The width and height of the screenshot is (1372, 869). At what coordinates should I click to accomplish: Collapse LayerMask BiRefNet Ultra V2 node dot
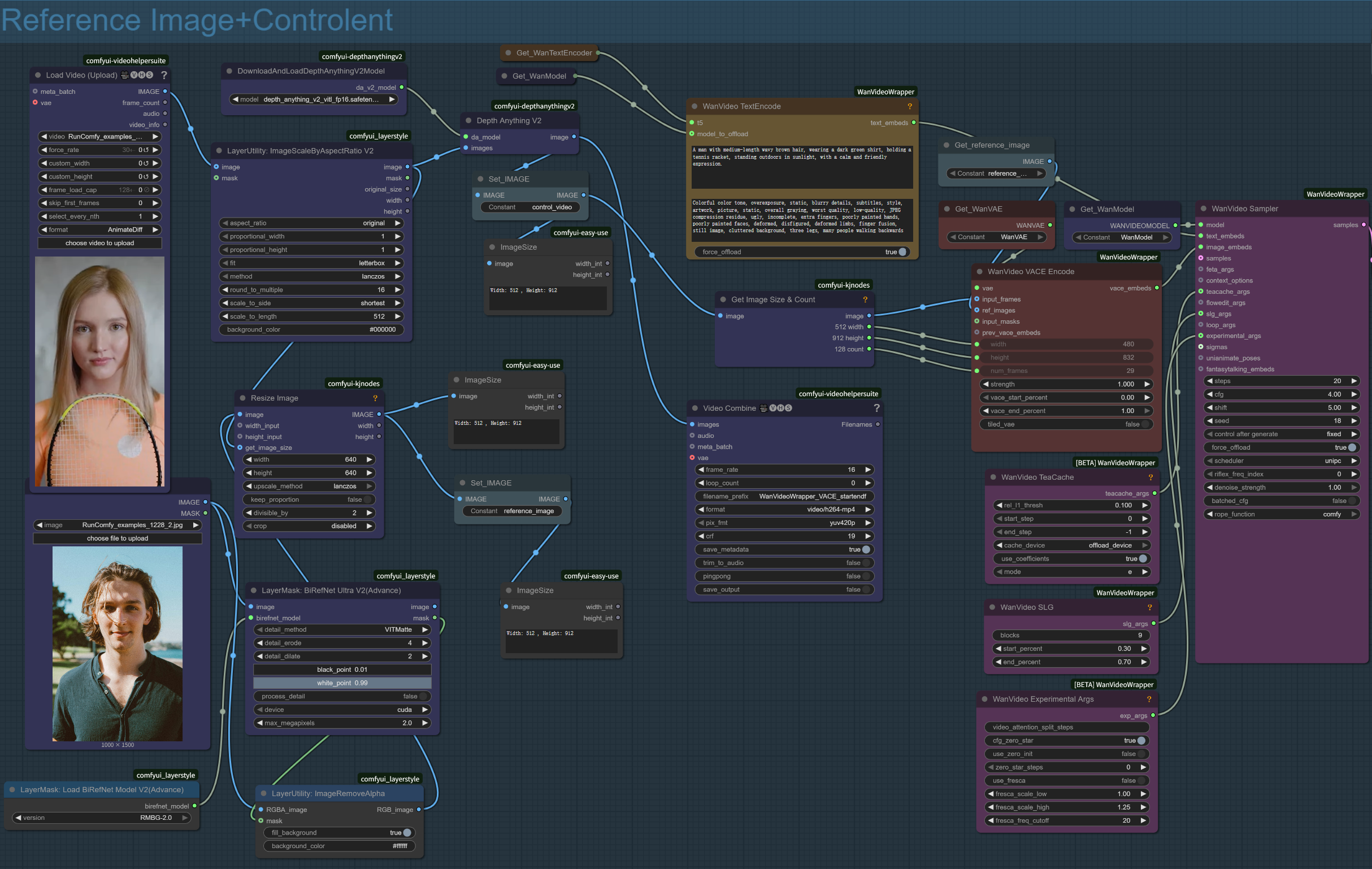point(254,590)
